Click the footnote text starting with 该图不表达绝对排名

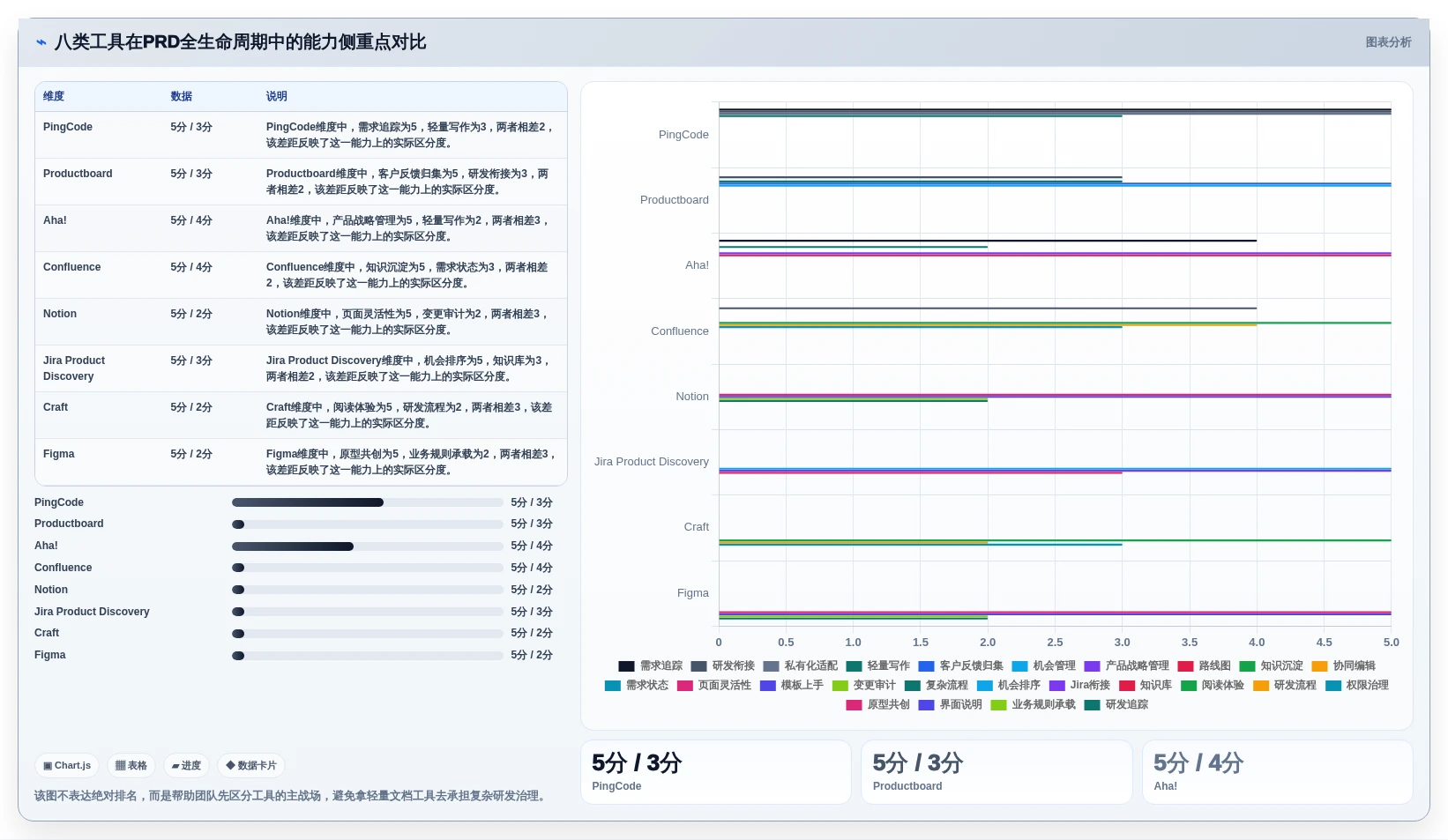tap(292, 797)
